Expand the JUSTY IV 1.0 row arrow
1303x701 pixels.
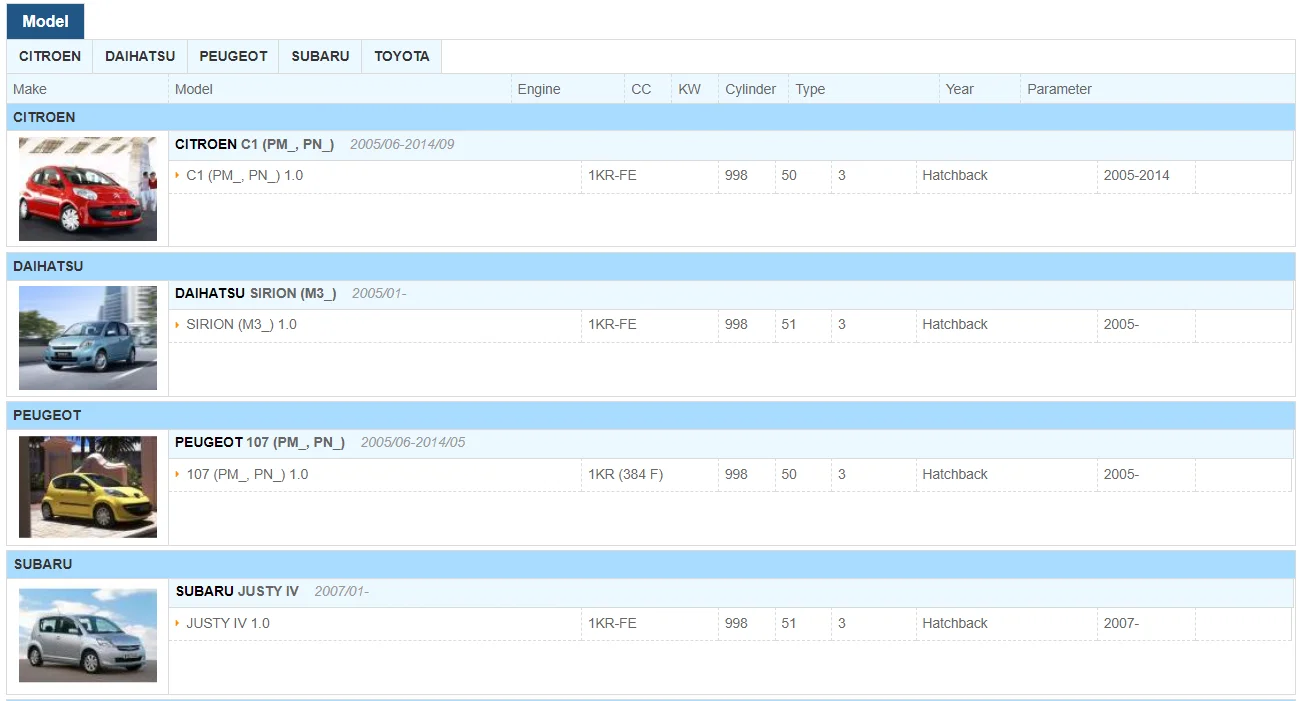click(178, 623)
